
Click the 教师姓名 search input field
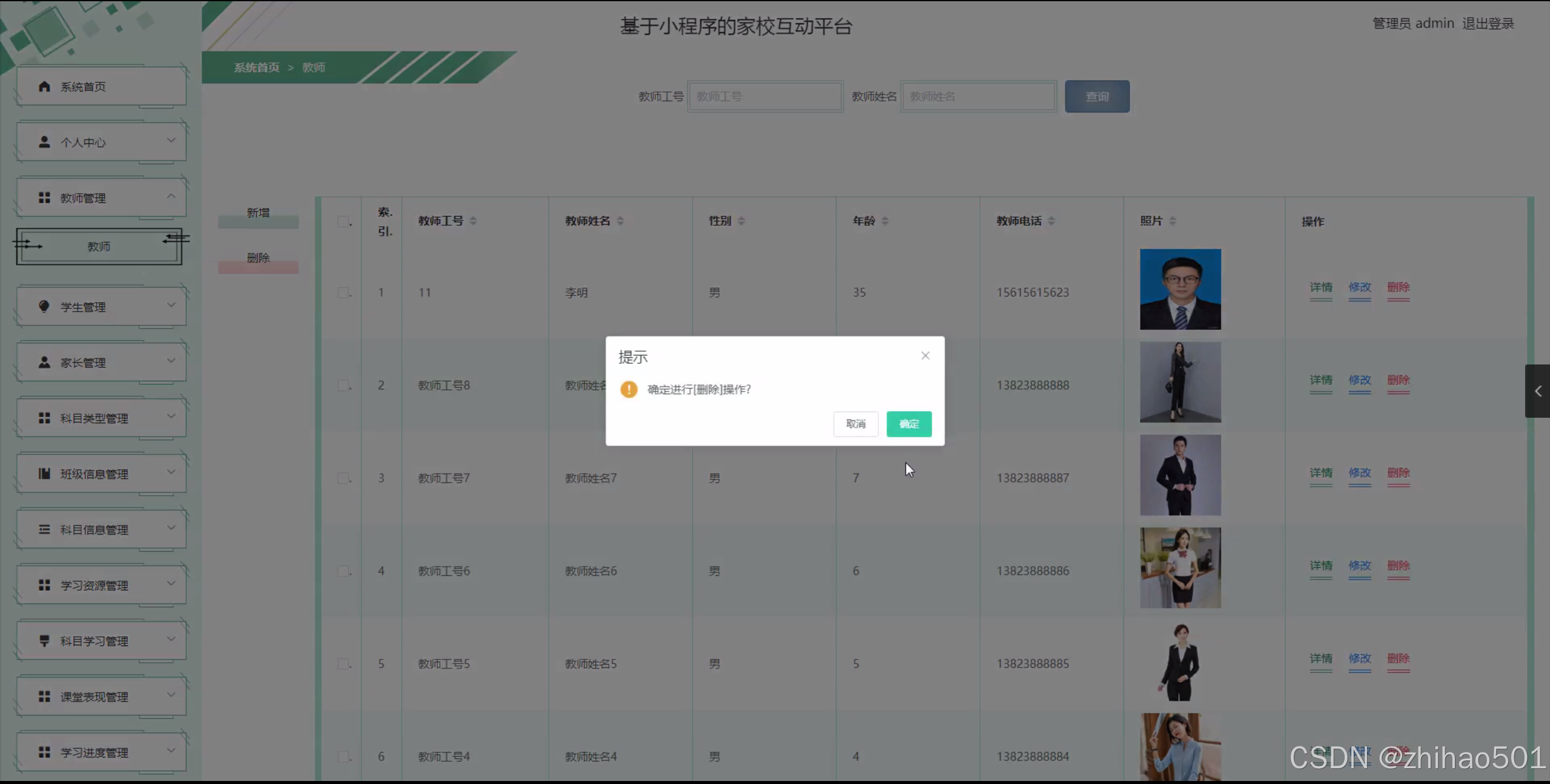pyautogui.click(x=978, y=97)
